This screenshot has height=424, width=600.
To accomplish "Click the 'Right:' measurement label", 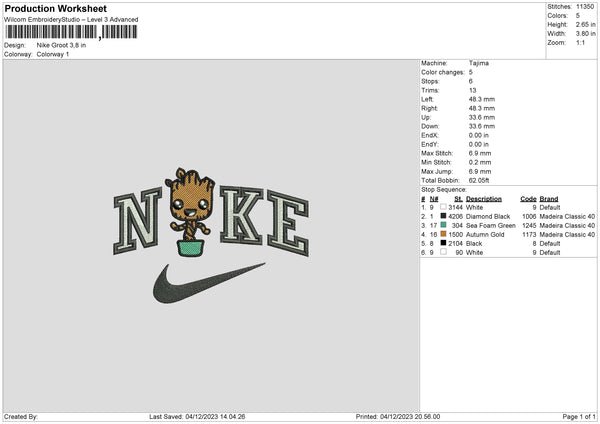I will click(429, 108).
